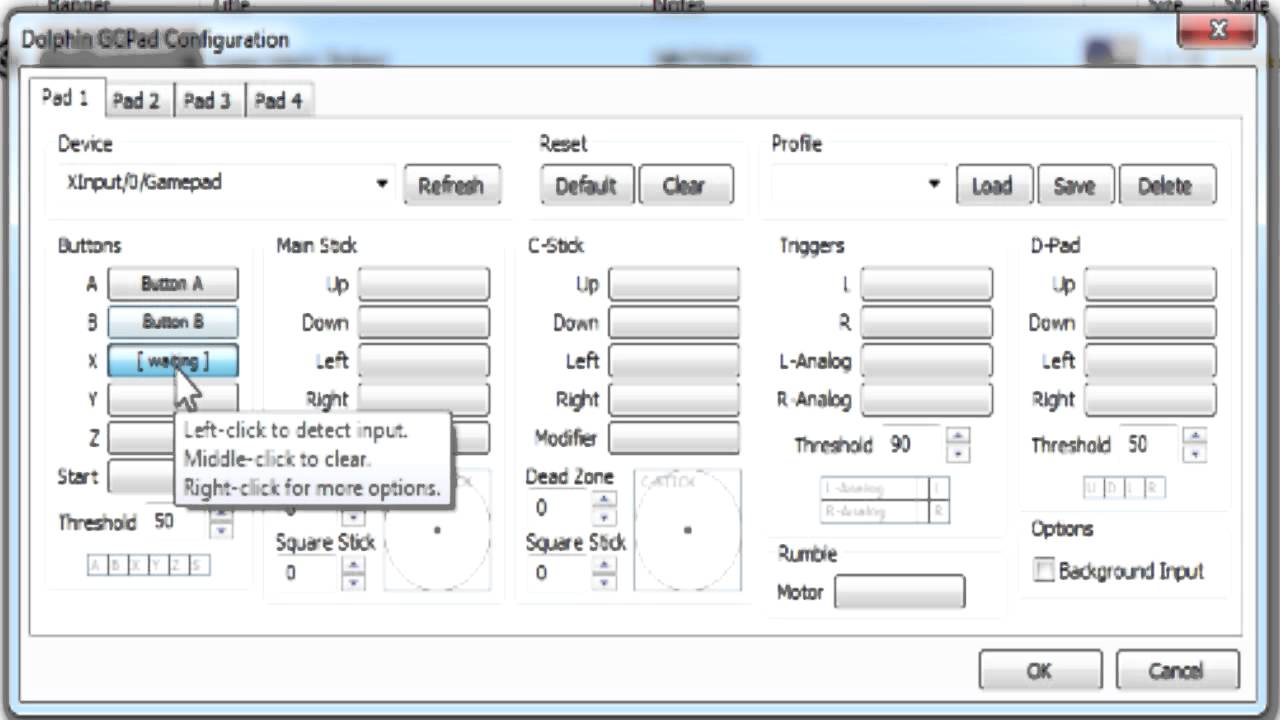
Task: Set Main Stick Right mapping
Action: coord(424,399)
